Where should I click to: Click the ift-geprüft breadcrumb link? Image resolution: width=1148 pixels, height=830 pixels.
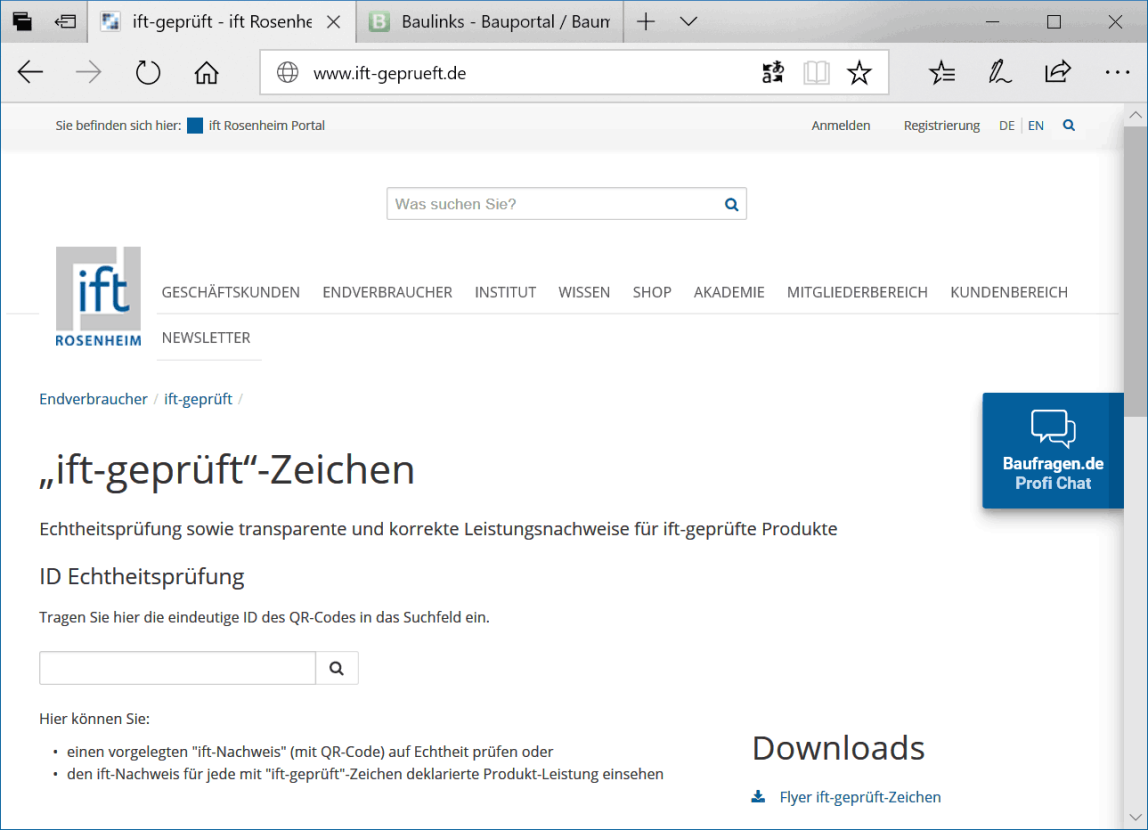[x=198, y=399]
